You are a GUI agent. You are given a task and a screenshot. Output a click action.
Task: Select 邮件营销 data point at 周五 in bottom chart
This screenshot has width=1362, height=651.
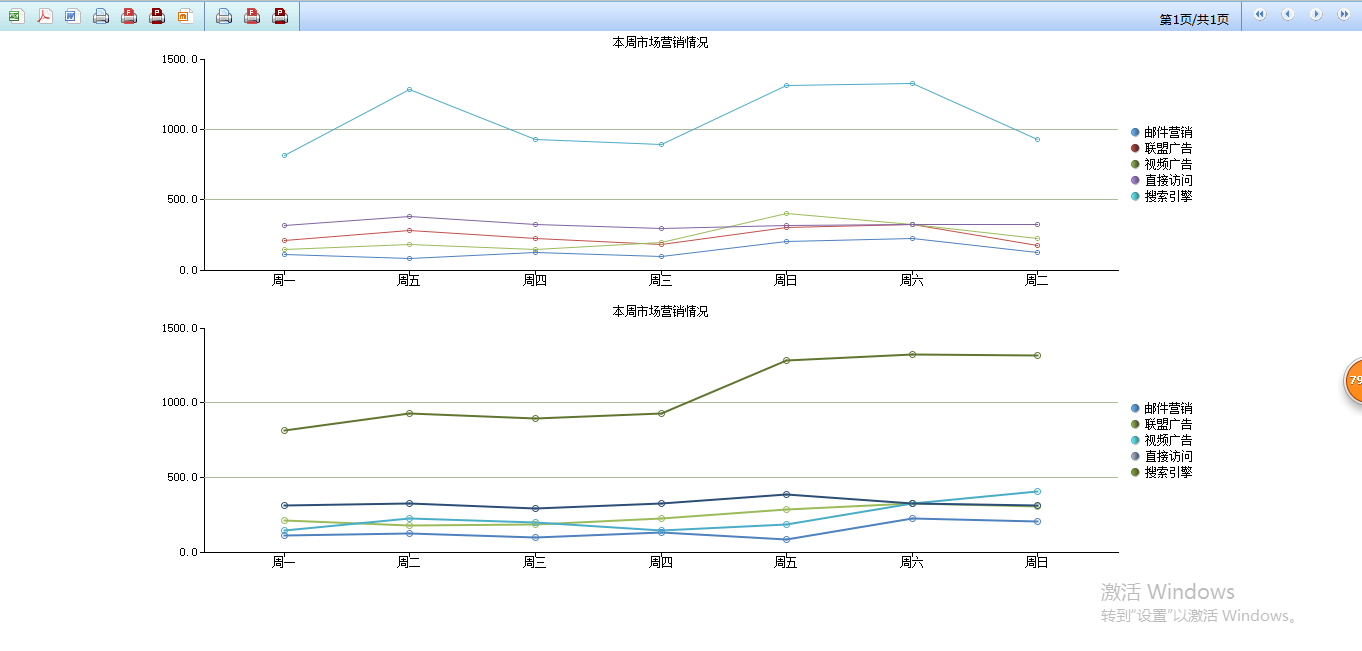[x=786, y=539]
